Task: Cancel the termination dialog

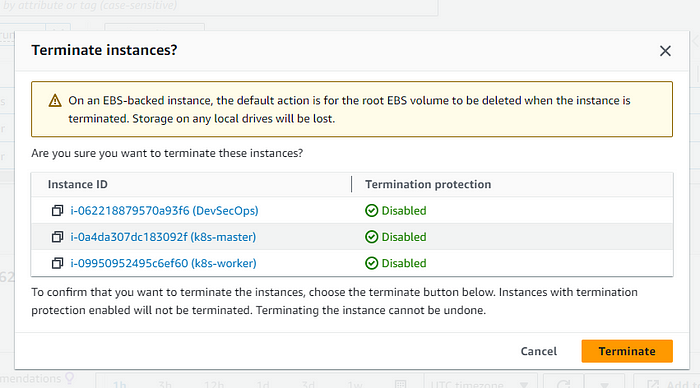Action: [539, 351]
